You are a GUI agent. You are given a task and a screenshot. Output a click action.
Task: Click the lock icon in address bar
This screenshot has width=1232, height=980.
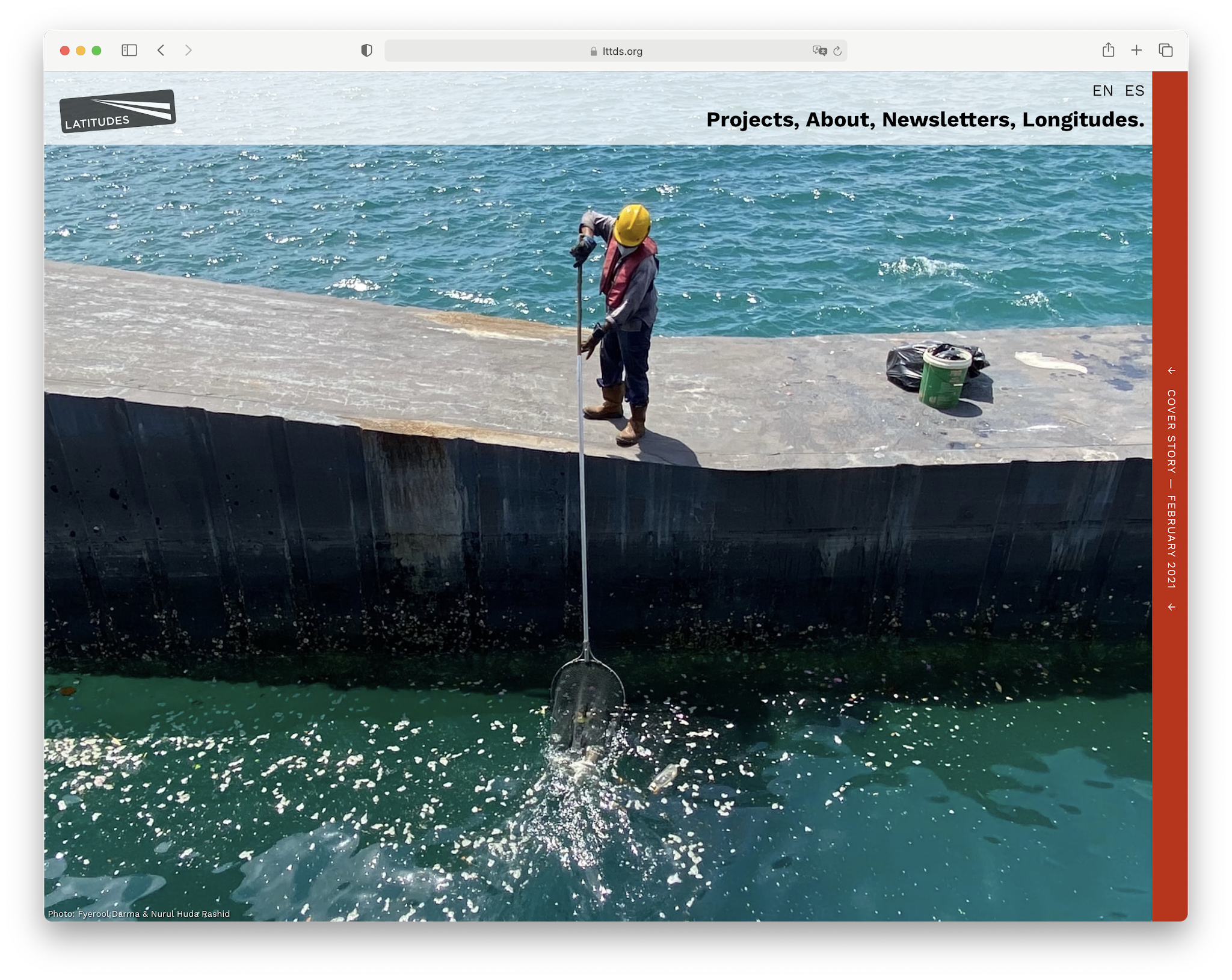tap(594, 51)
